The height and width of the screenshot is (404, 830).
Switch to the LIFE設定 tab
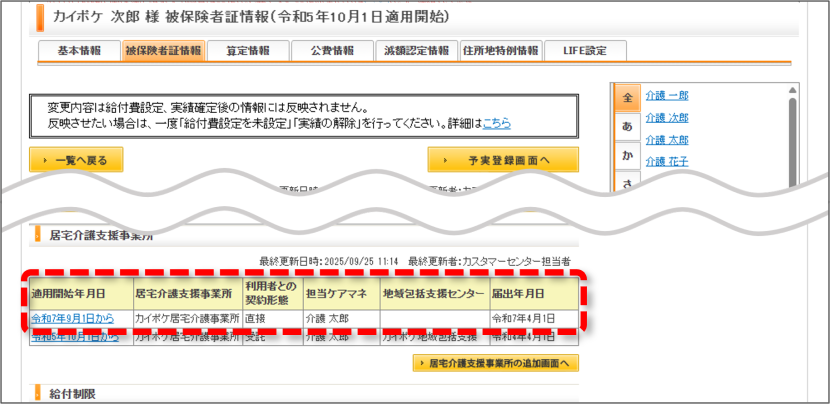tap(585, 51)
